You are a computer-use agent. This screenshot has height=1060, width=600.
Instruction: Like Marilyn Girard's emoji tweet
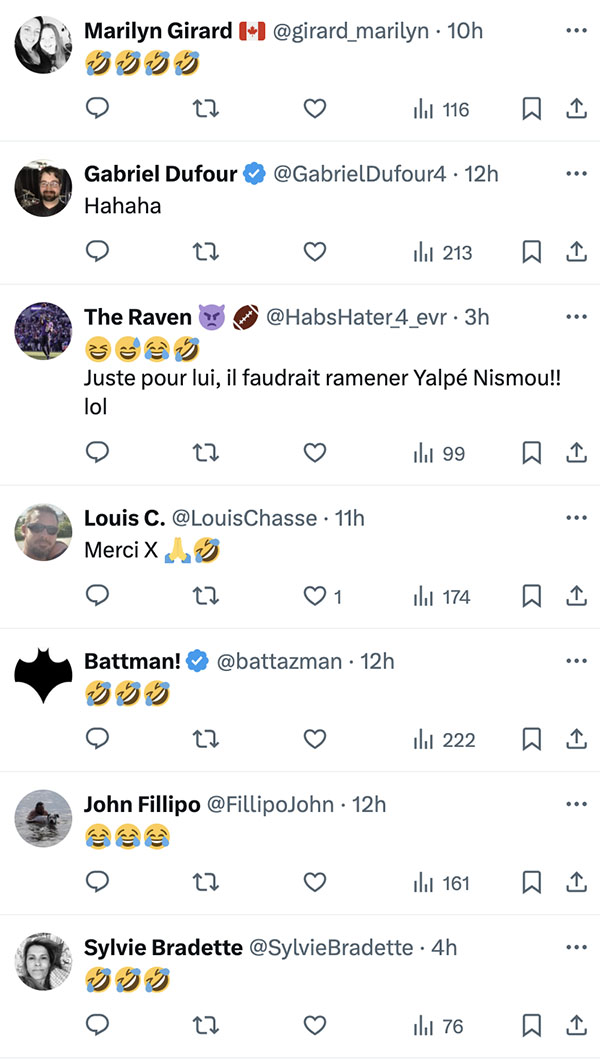tap(314, 109)
